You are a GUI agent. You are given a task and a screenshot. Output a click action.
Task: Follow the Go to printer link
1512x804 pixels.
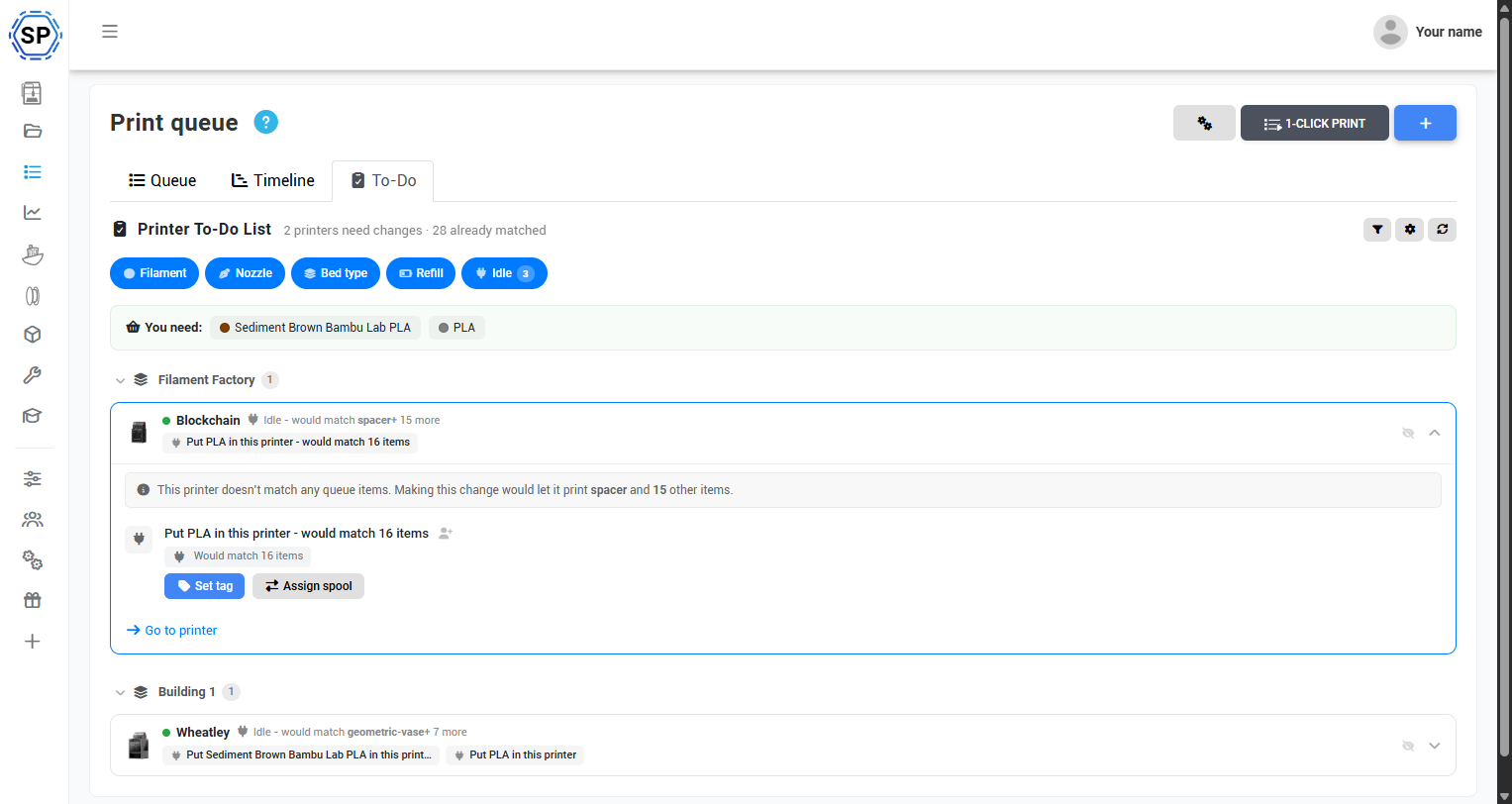pyautogui.click(x=171, y=630)
